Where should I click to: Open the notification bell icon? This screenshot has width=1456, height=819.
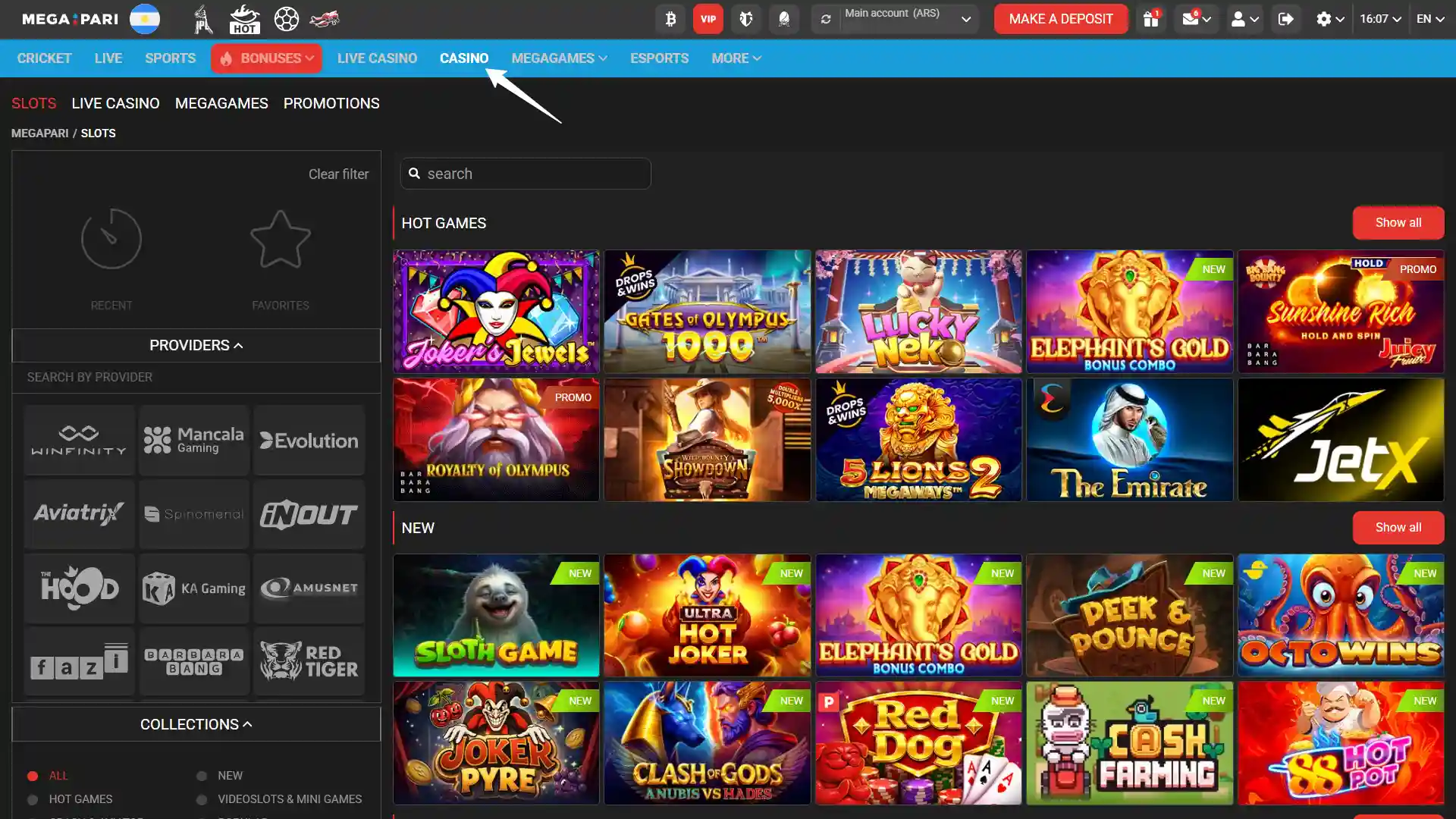(x=784, y=19)
